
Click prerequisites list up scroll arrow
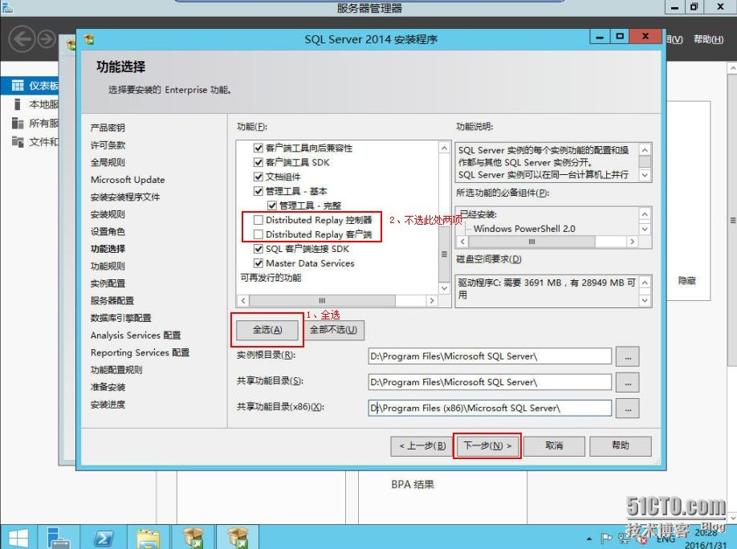[x=645, y=214]
